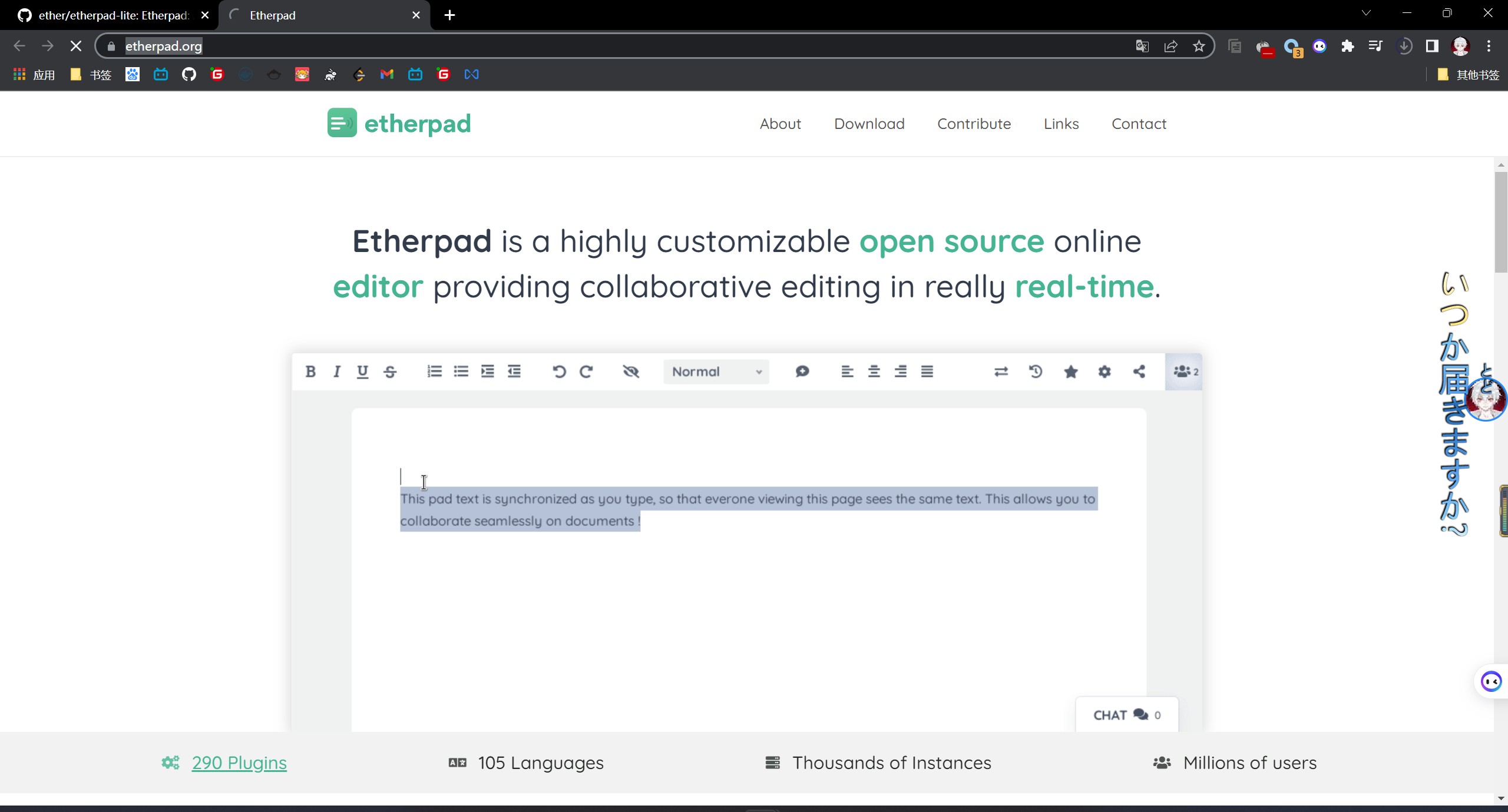Open pad settings gear icon
The height and width of the screenshot is (812, 1508).
pos(1104,372)
